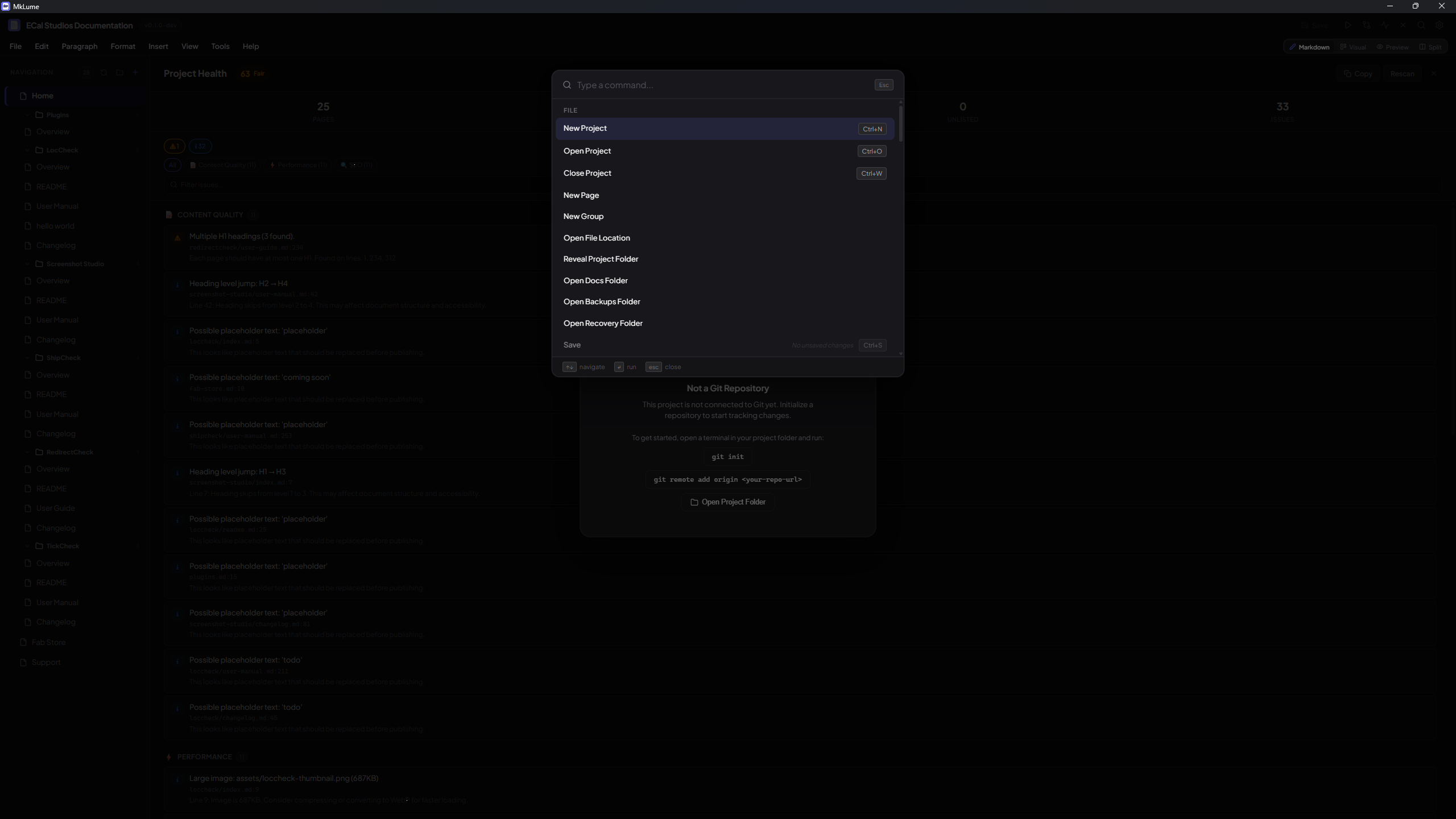This screenshot has width=1456, height=819.
Task: Click the Copy button in Project Health
Action: (x=1358, y=73)
